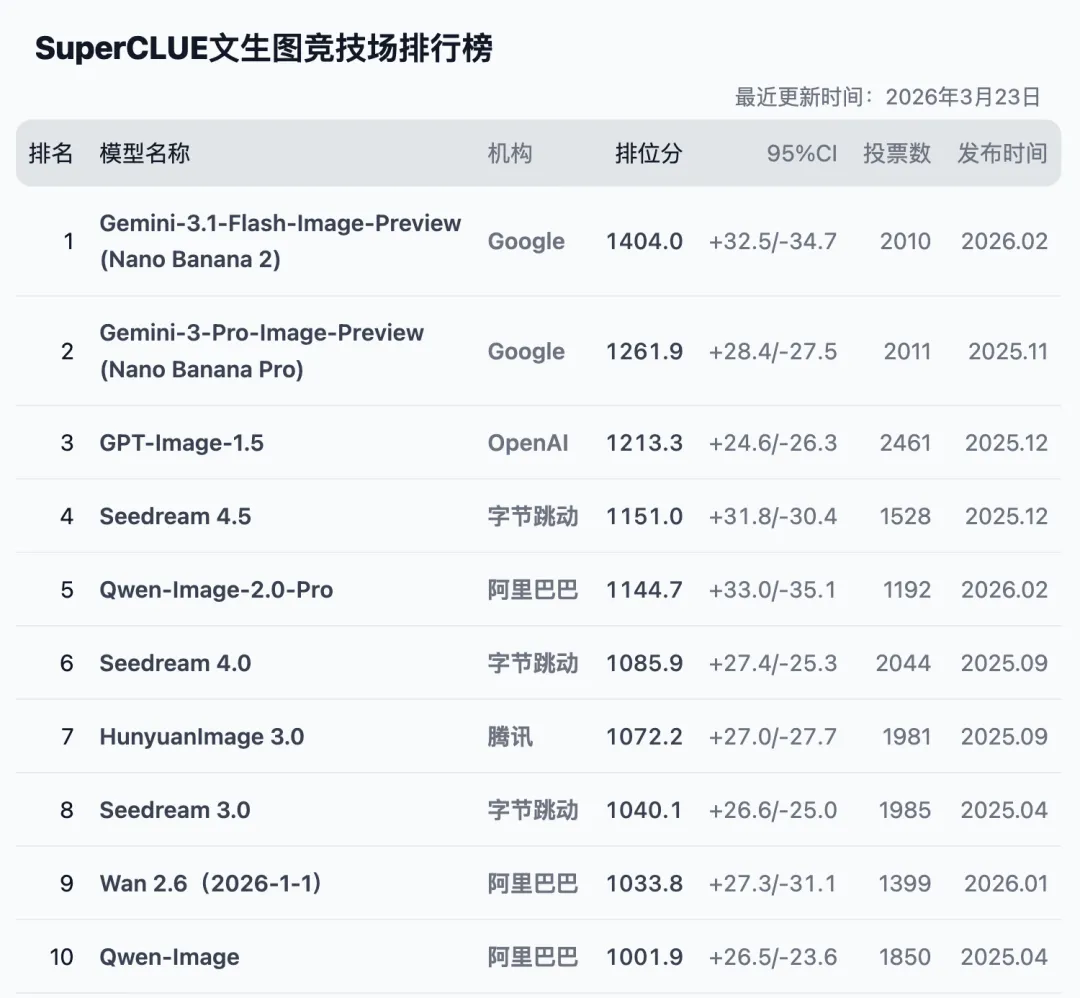The width and height of the screenshot is (1080, 998).
Task: Open the Qwen-Image-2.0-Pro row
Action: (216, 590)
